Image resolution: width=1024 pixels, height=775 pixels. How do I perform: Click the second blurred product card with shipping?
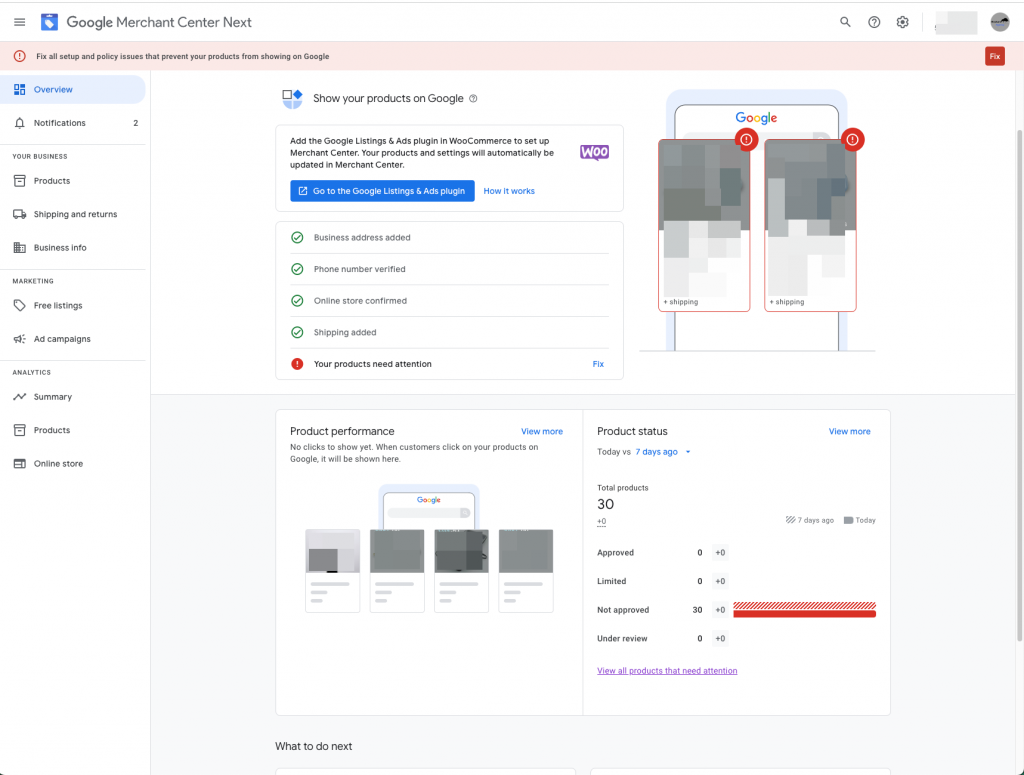(x=810, y=225)
